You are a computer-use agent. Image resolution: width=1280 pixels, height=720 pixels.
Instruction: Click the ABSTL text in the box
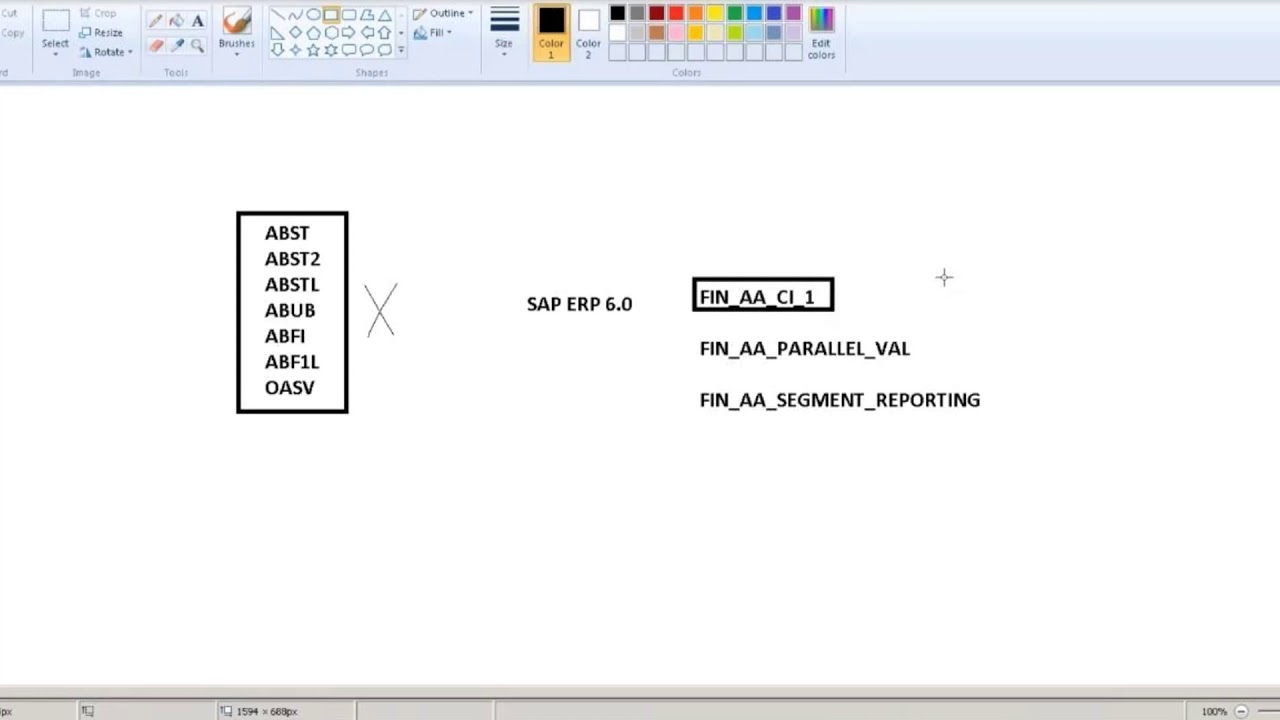click(291, 285)
